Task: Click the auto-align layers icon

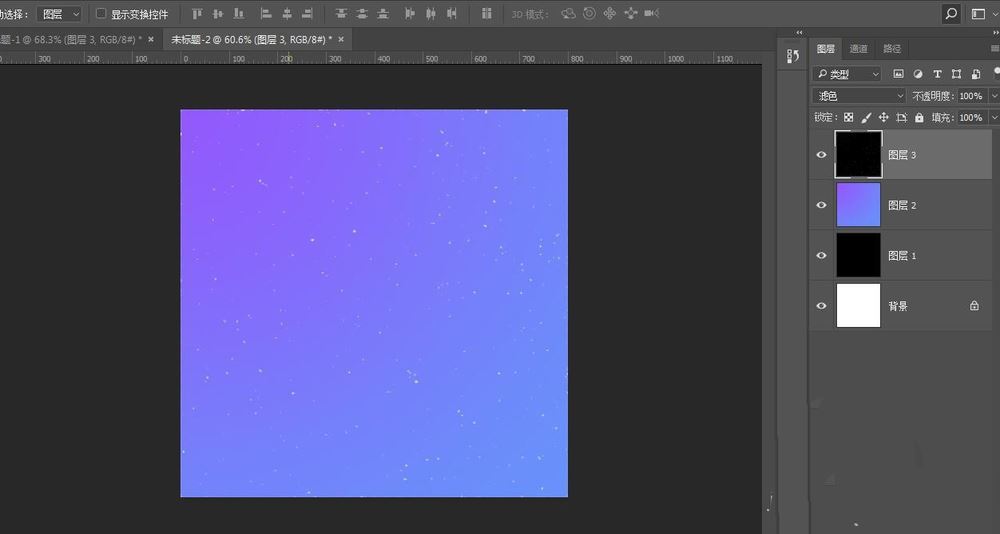Action: [487, 13]
